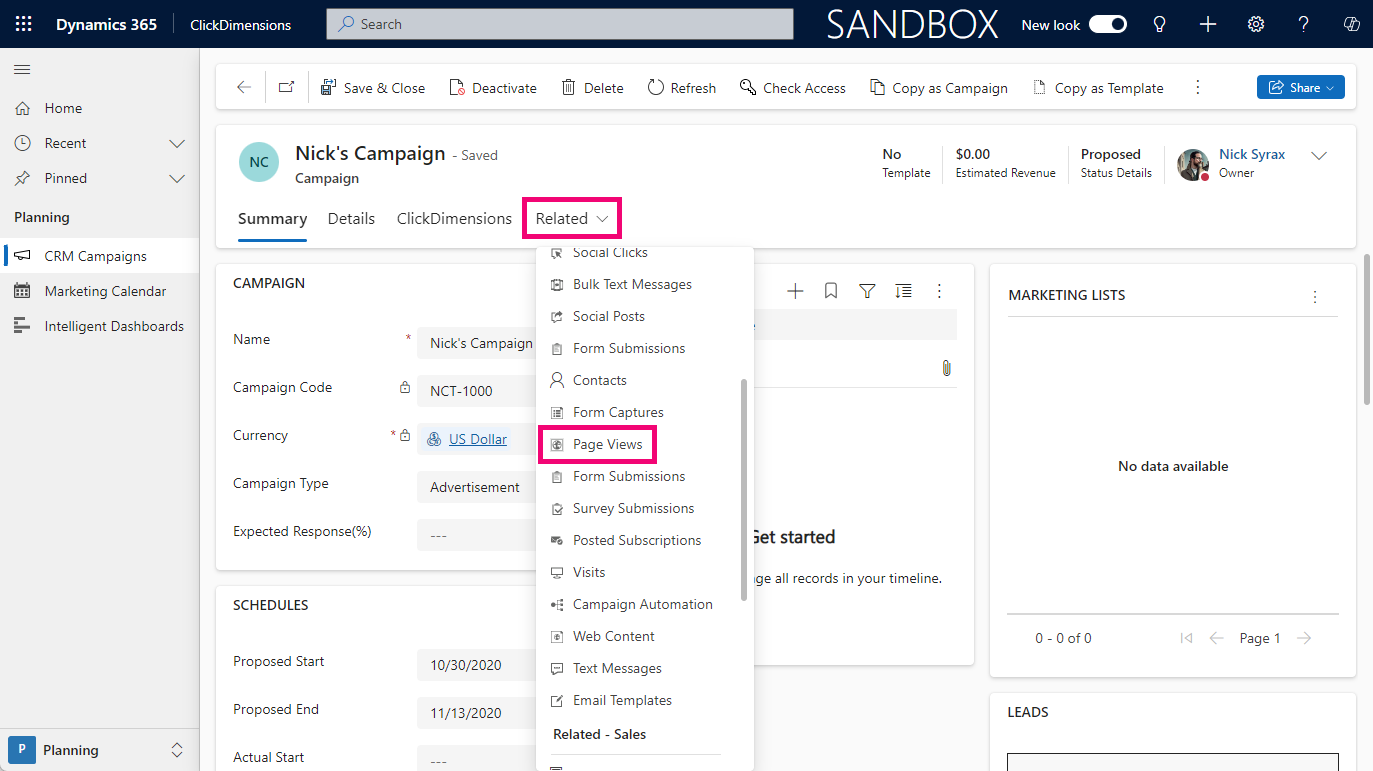The image size is (1373, 771).
Task: Open CRM Campaigns in the sidebar
Action: 99,256
